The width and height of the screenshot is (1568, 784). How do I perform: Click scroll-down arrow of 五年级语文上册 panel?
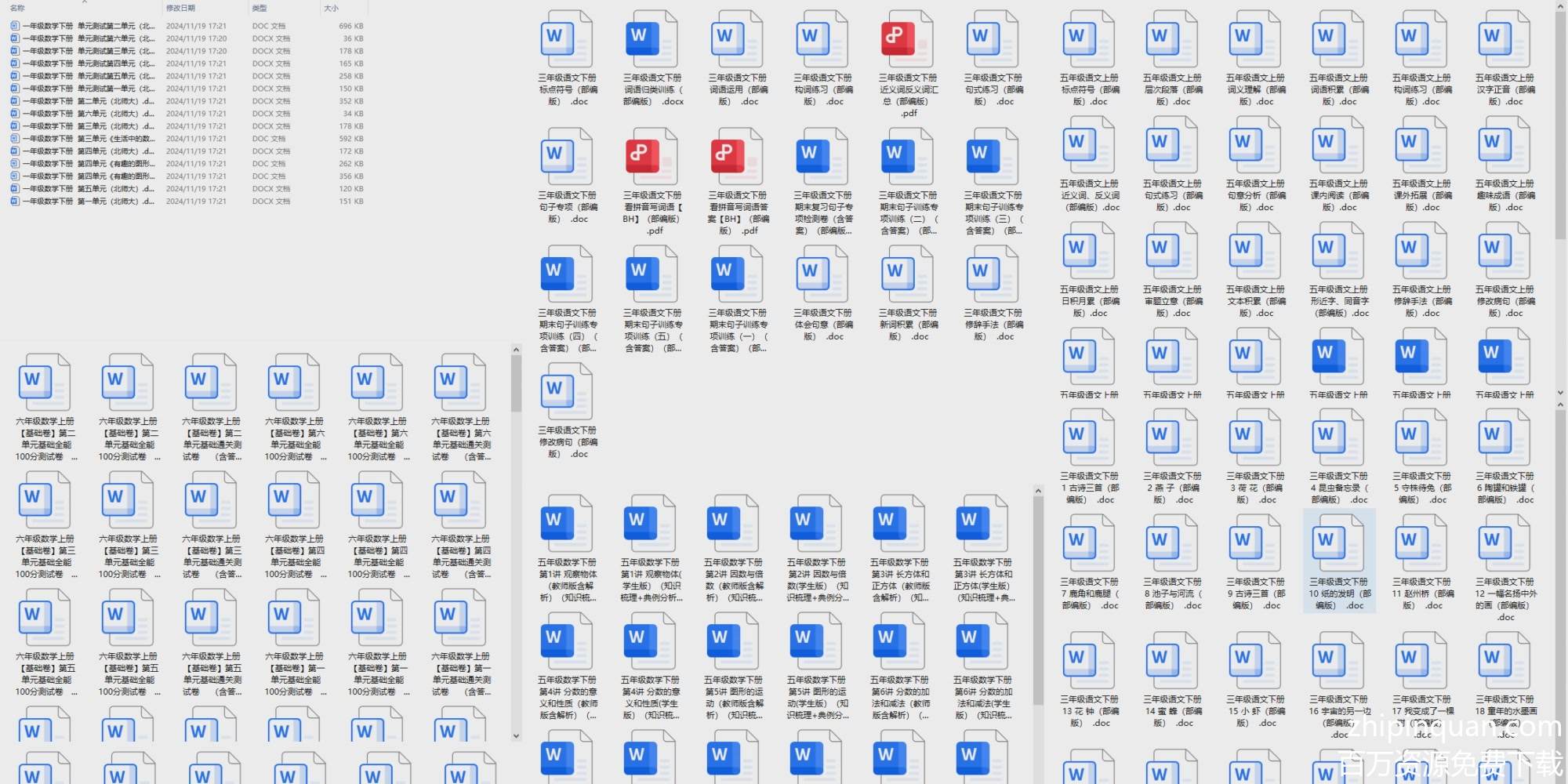click(x=1561, y=393)
